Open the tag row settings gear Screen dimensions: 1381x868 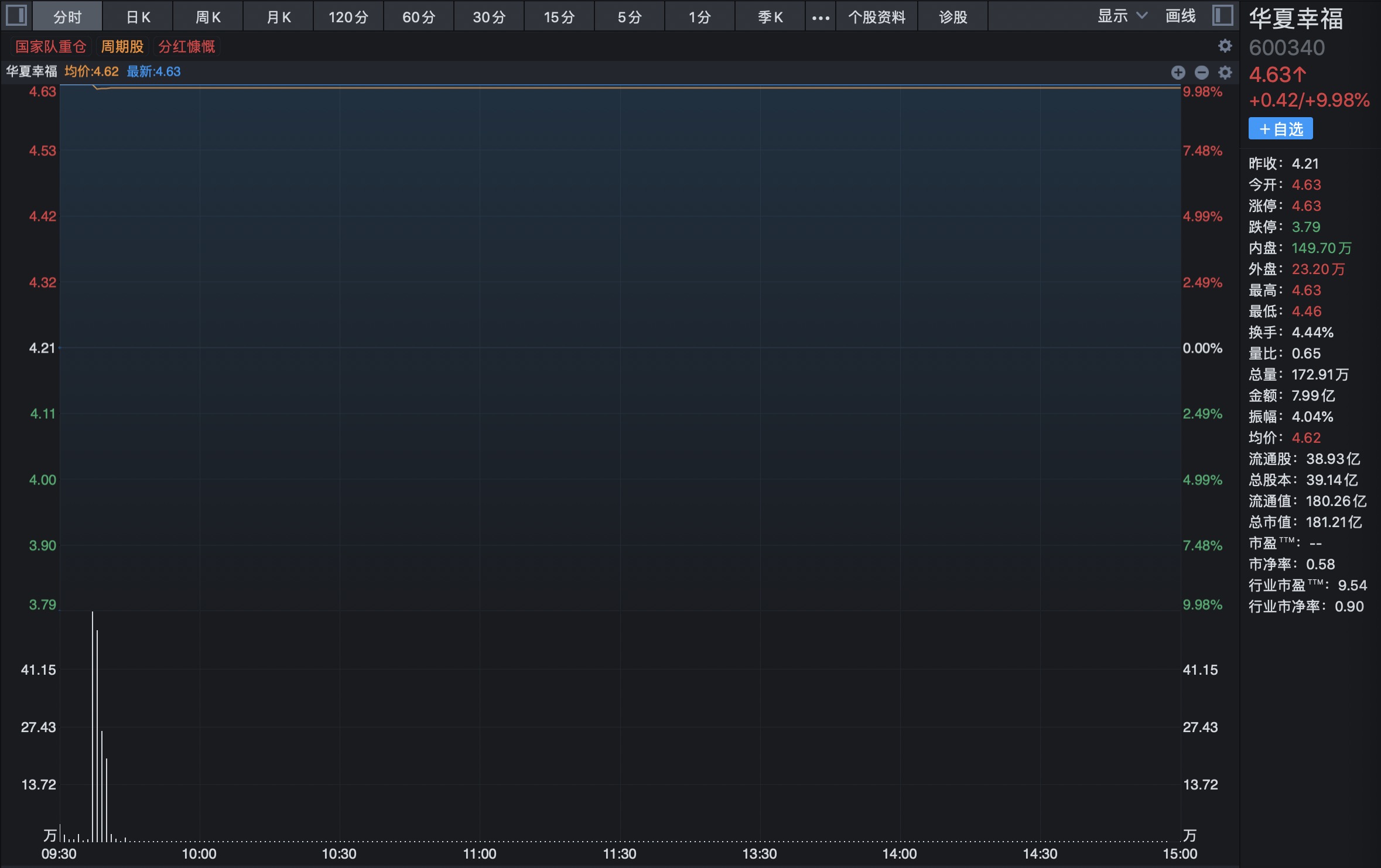pyautogui.click(x=1225, y=46)
